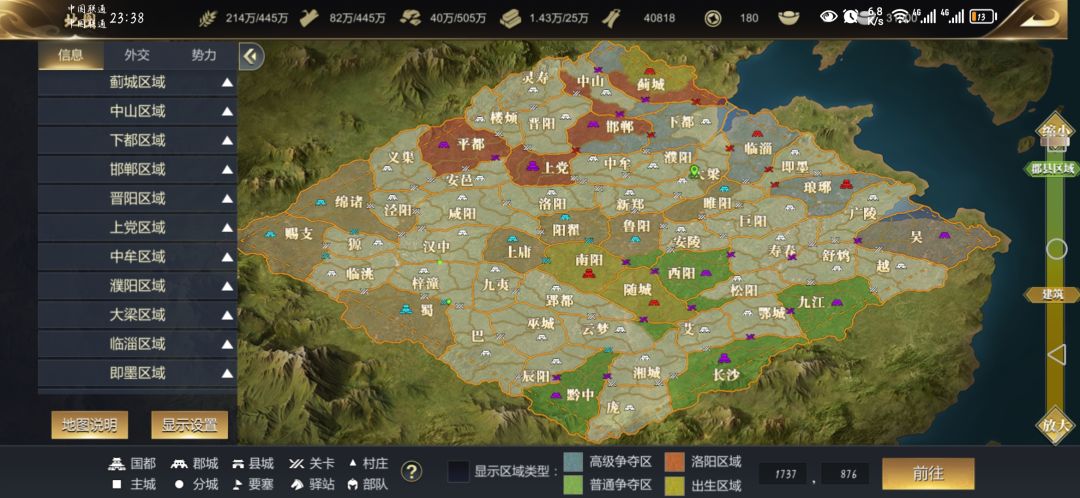The height and width of the screenshot is (498, 1080).
Task: Expand the 上党区域 row triangle
Action: pos(227,228)
